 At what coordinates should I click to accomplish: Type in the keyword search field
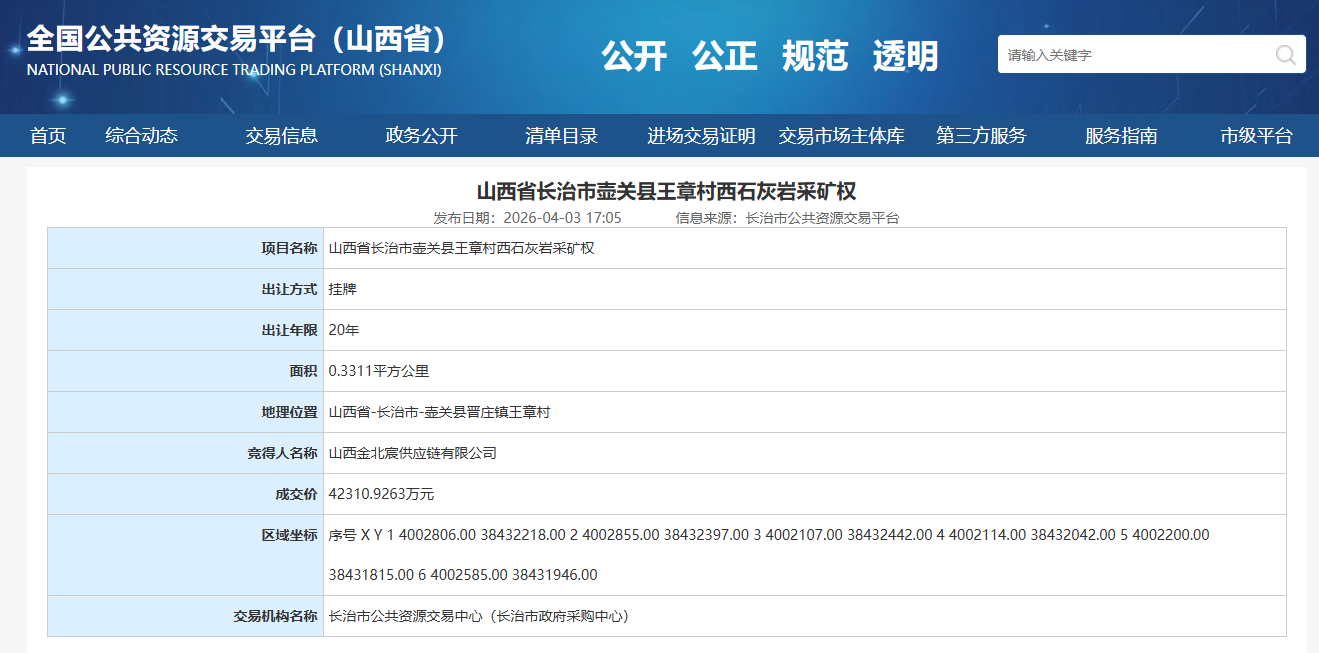1130,55
